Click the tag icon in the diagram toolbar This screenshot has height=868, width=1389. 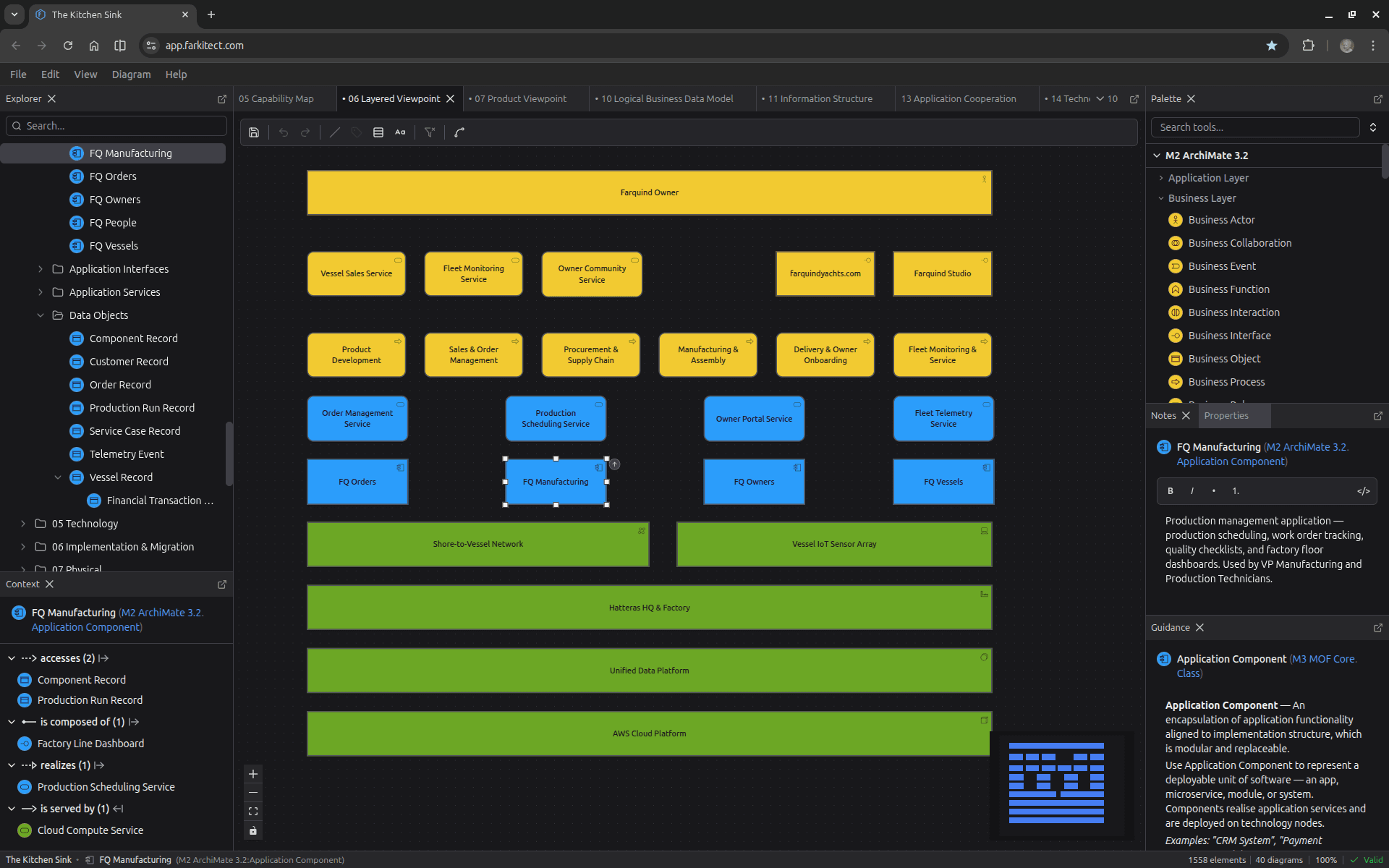(x=357, y=132)
